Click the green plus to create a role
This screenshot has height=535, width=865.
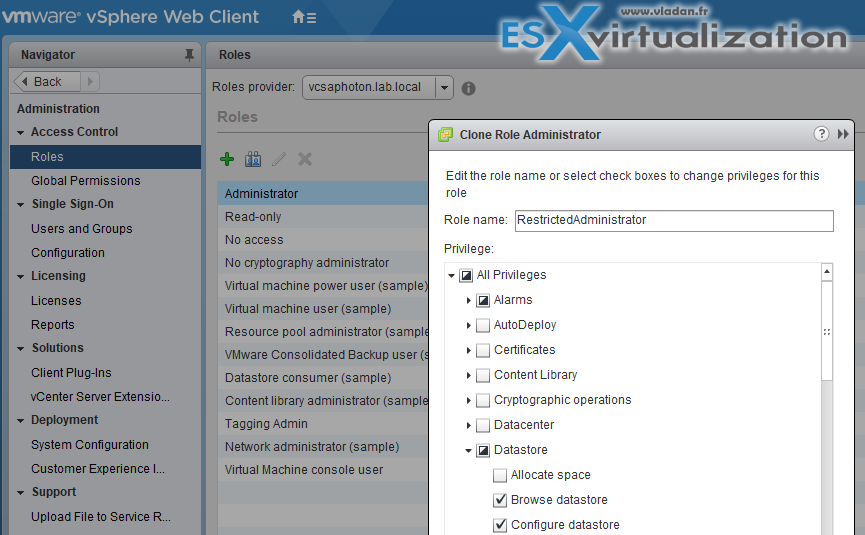[x=227, y=159]
